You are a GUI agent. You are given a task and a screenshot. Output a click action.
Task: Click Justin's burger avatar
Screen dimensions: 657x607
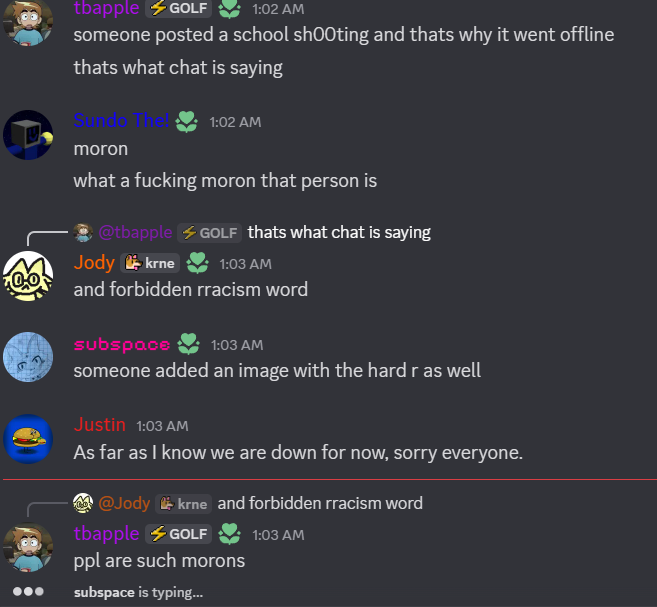point(28,439)
